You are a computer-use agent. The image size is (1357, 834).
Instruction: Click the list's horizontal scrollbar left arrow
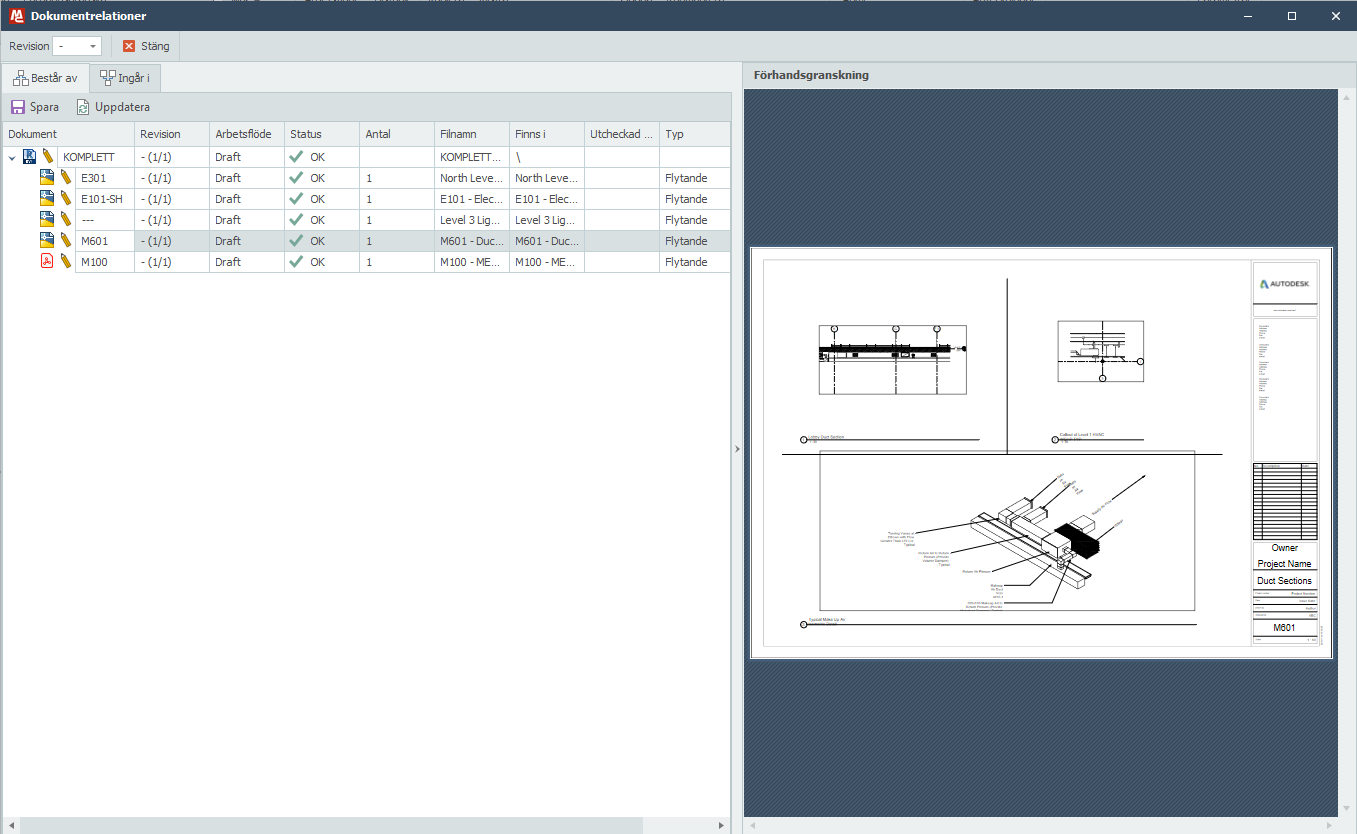[10, 825]
